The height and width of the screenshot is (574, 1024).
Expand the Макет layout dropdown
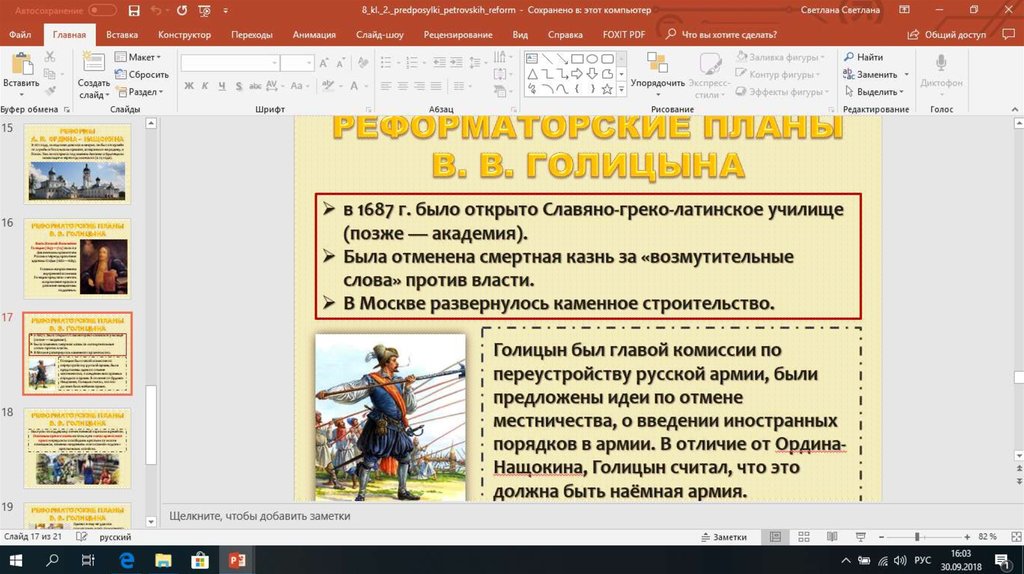[x=140, y=57]
